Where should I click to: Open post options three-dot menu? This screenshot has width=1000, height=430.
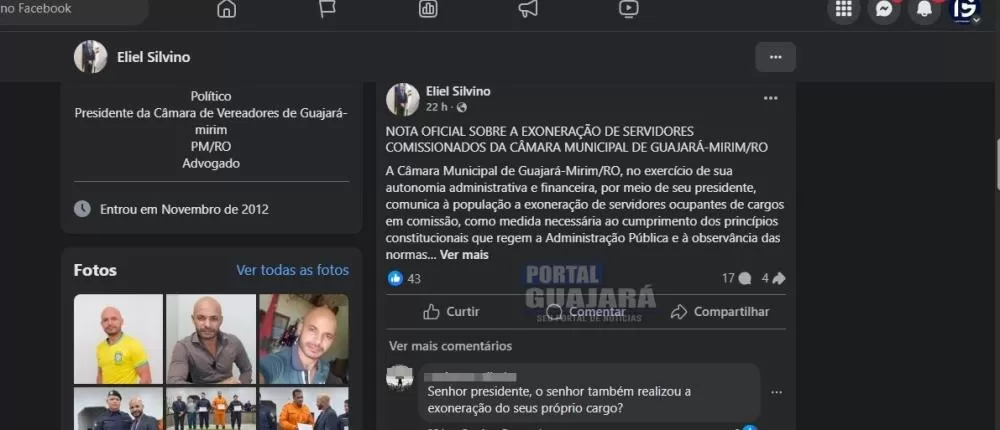[770, 98]
